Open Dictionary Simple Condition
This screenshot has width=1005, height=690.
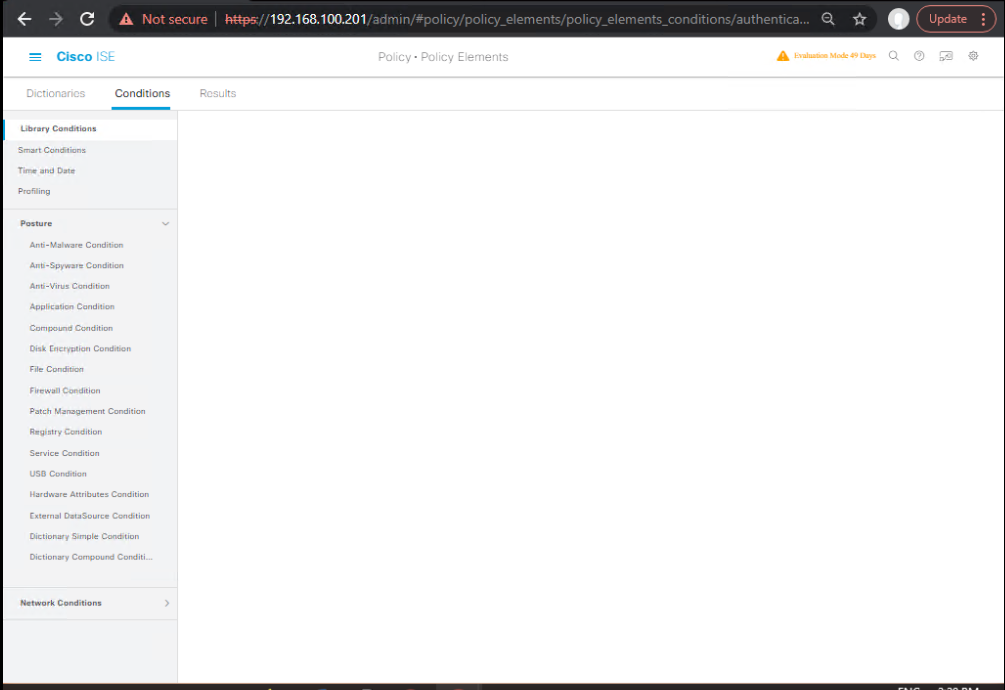coord(84,536)
